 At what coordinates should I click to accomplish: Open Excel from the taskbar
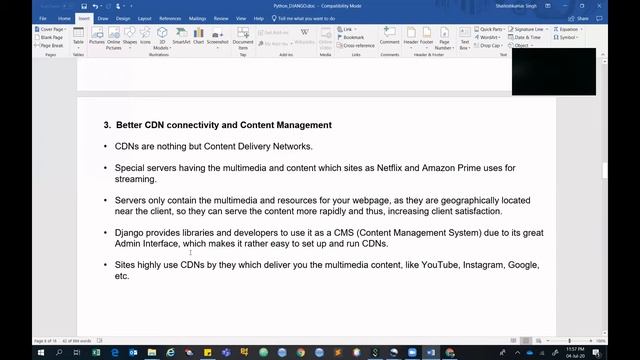(96, 352)
